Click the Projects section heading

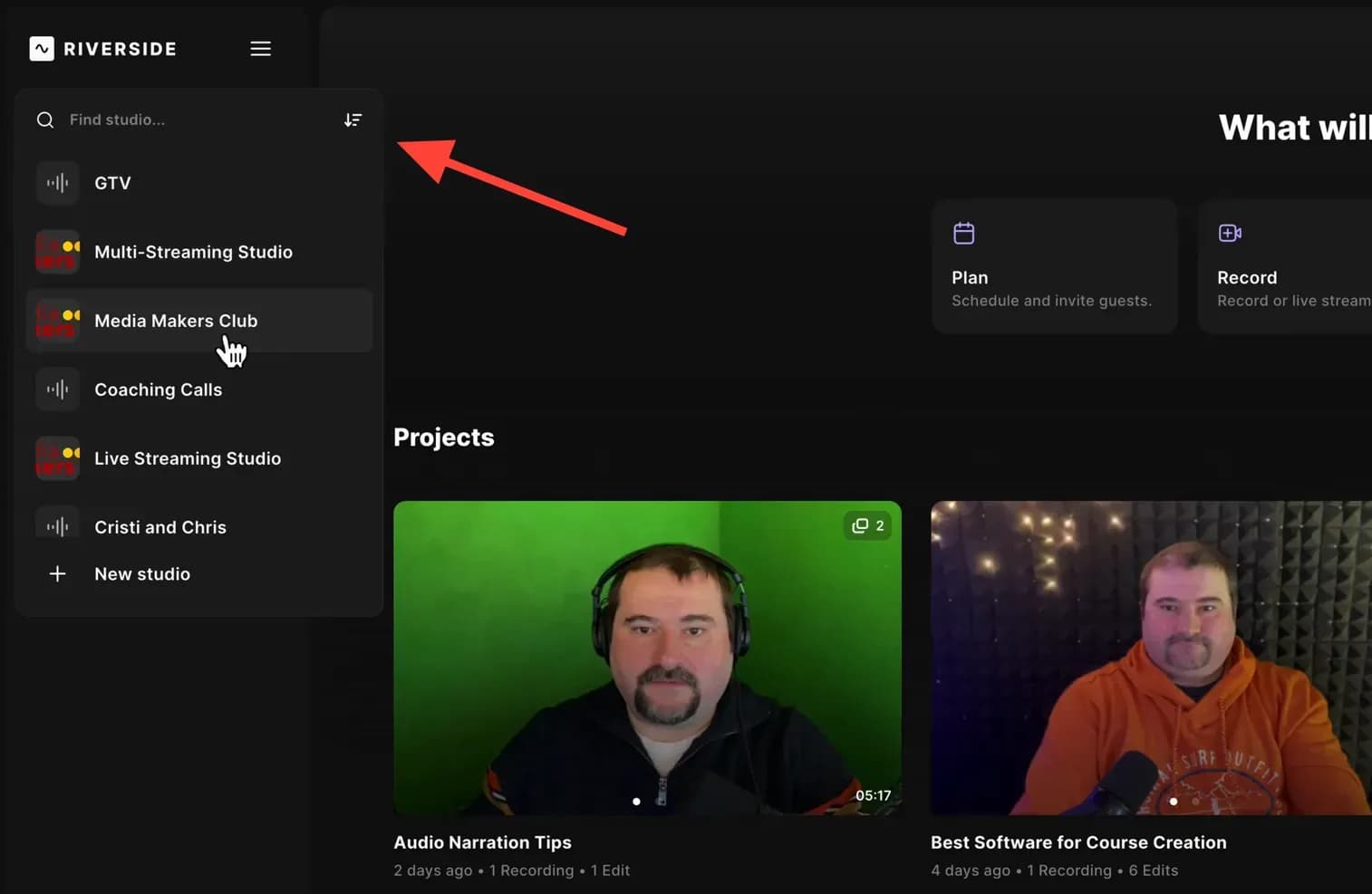[x=444, y=437]
